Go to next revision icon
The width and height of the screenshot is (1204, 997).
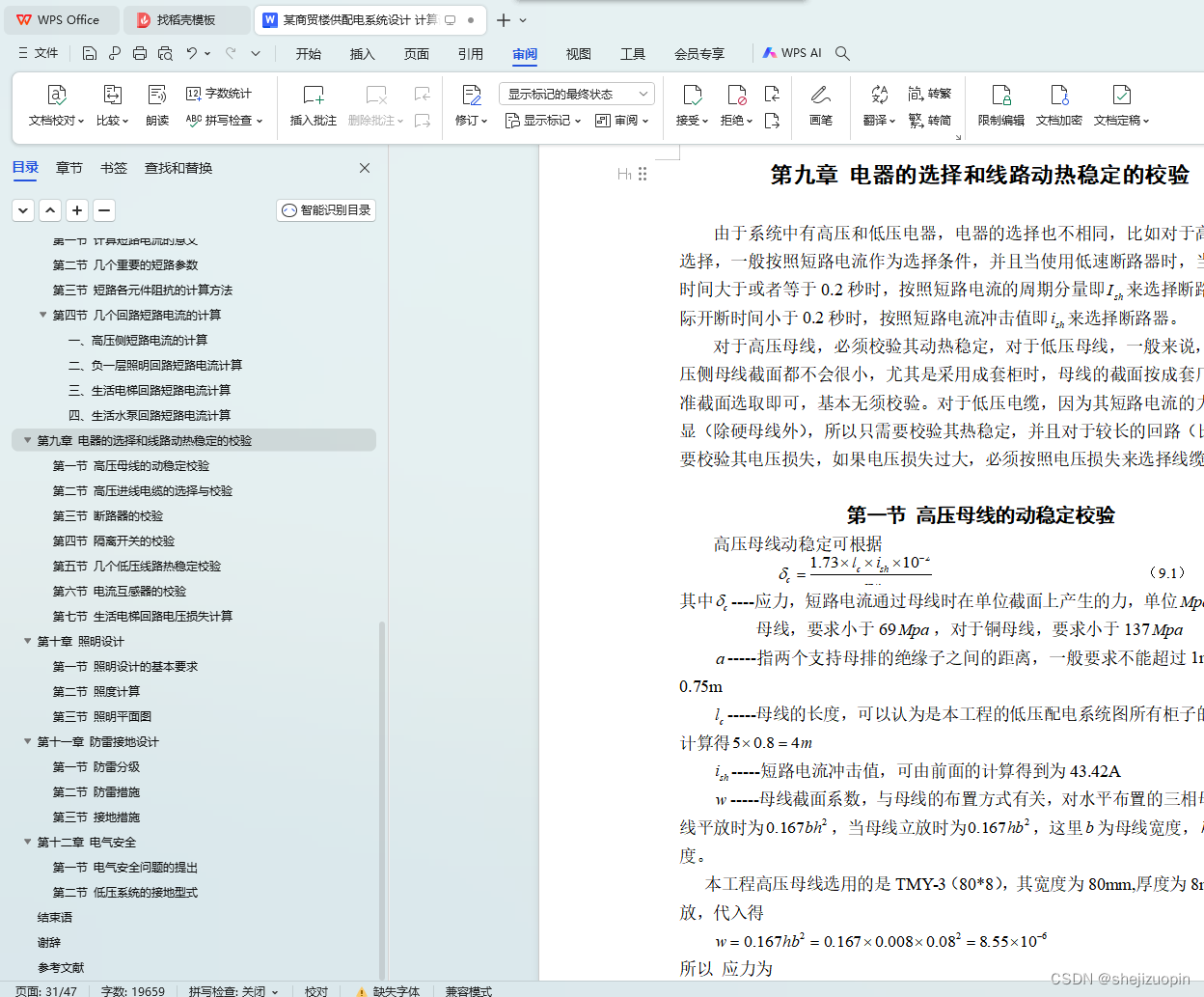(x=772, y=121)
